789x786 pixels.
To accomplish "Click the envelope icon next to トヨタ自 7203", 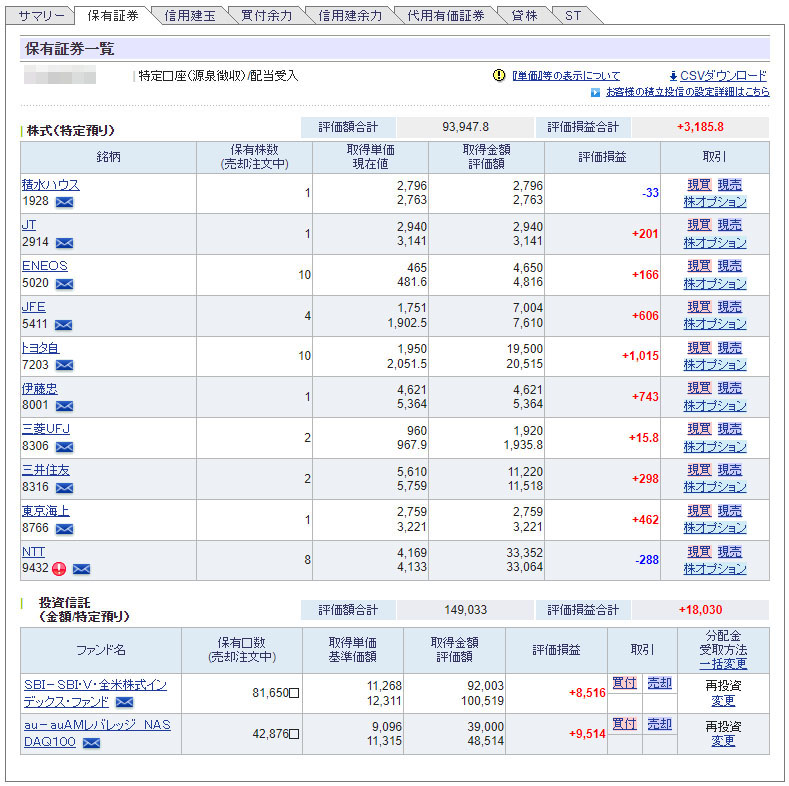I will 64,365.
